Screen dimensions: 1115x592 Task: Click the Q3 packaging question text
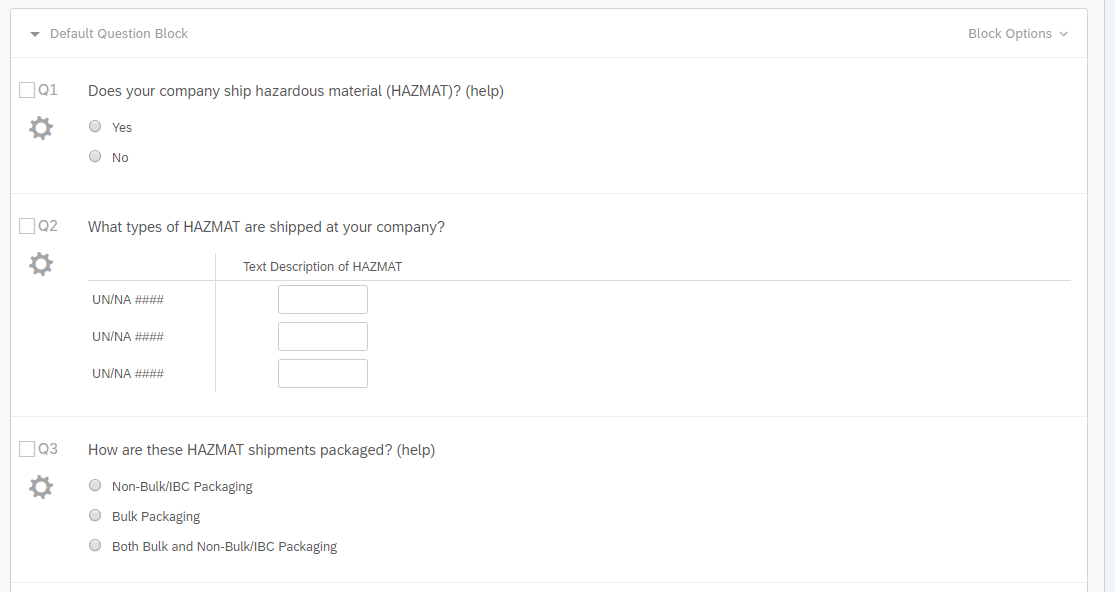pyautogui.click(x=261, y=450)
